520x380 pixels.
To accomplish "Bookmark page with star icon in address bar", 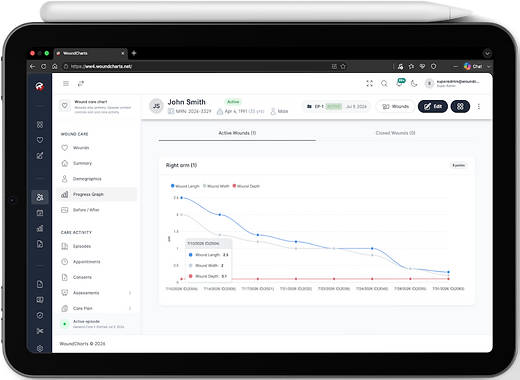I will click(343, 66).
